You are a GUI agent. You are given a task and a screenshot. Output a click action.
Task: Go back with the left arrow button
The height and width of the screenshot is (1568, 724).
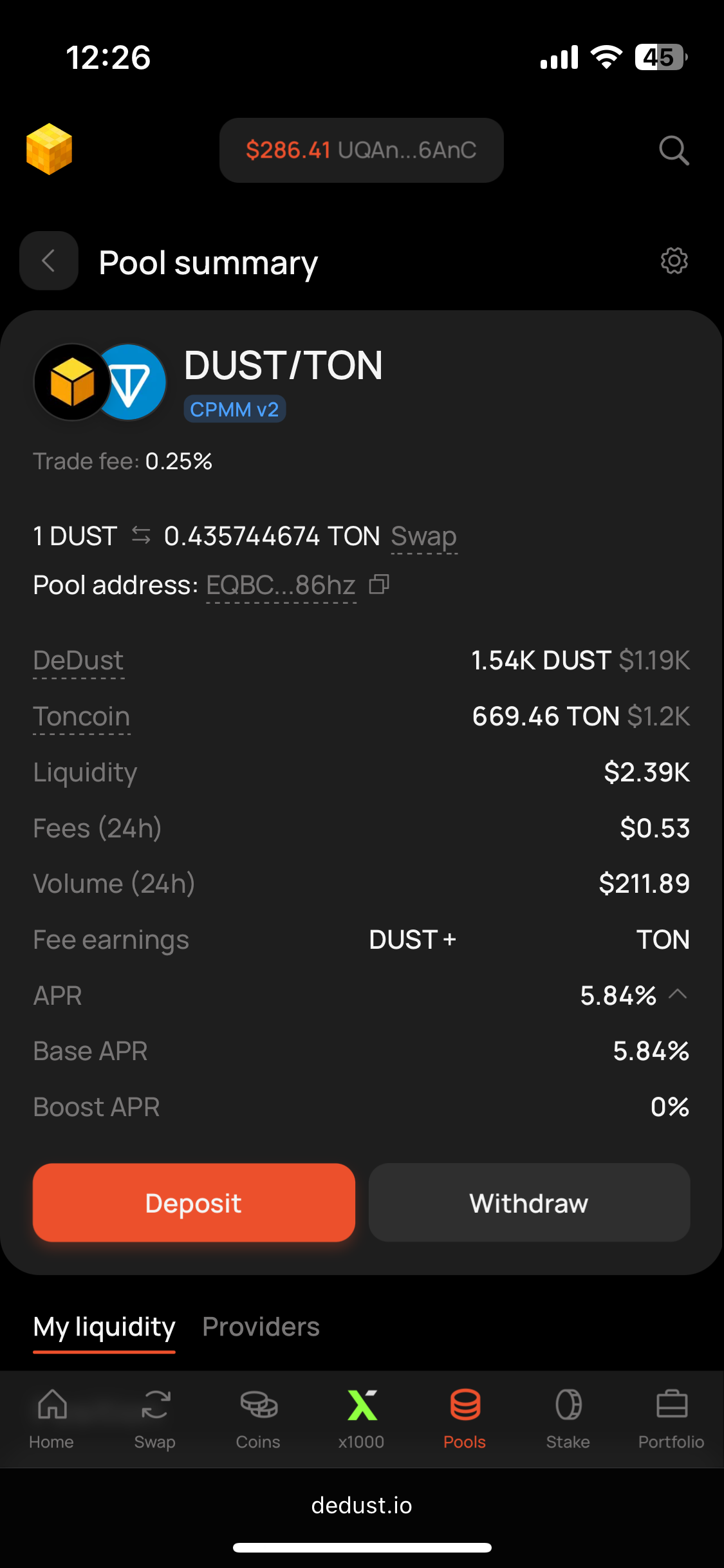(49, 261)
